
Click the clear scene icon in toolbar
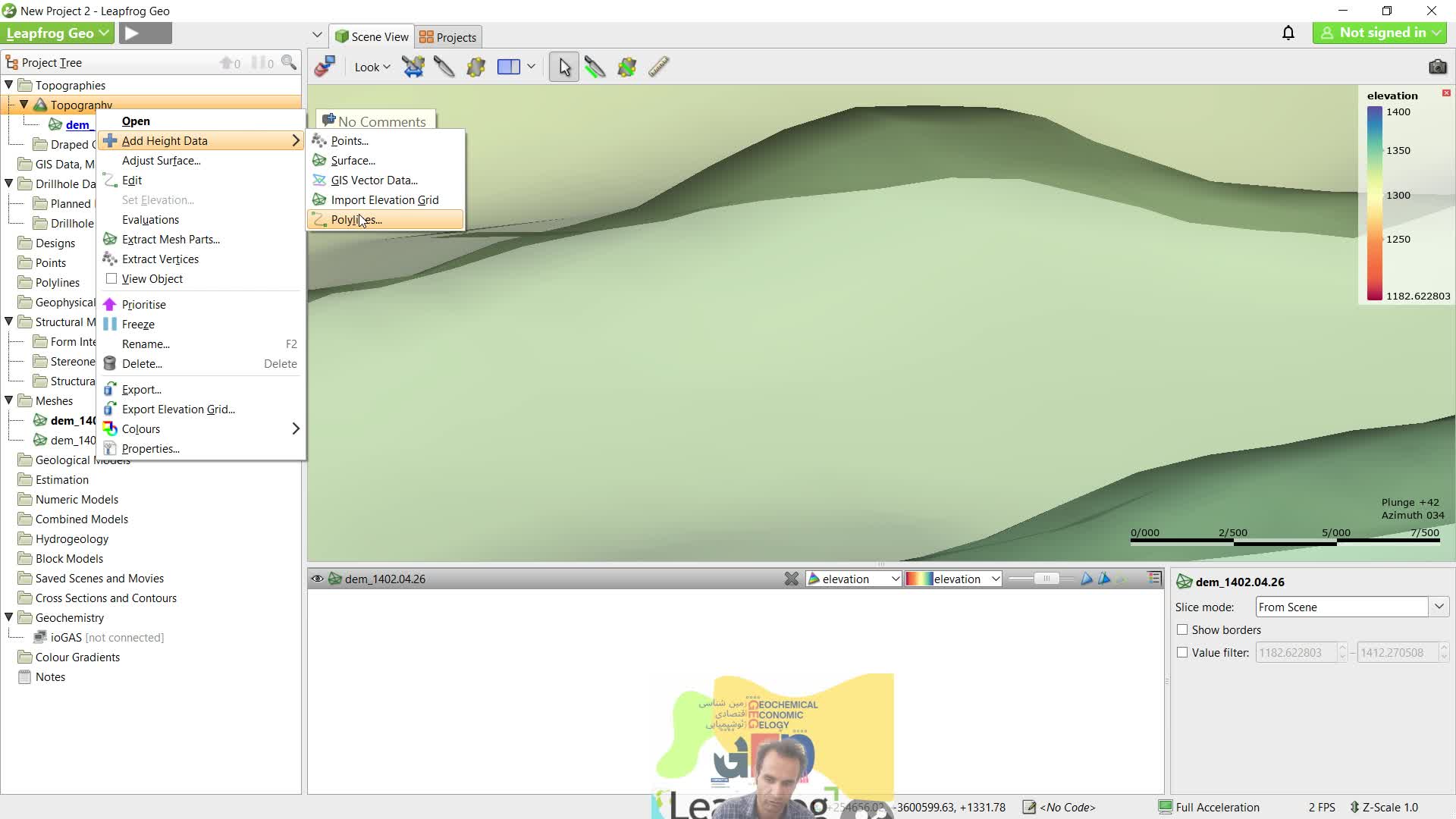[325, 67]
